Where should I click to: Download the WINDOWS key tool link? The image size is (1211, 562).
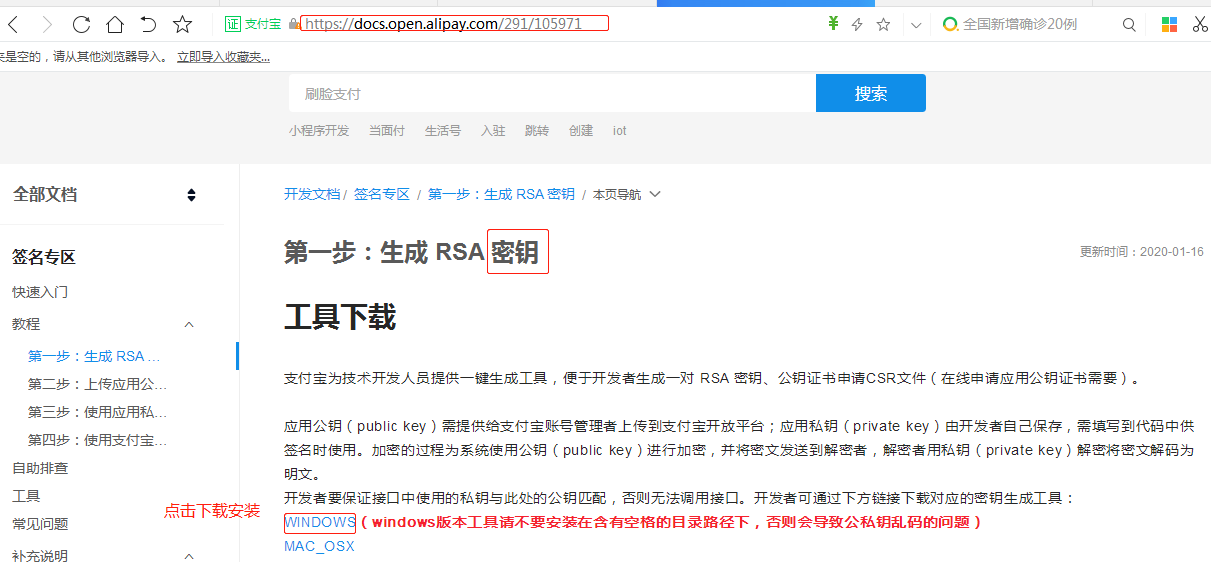point(320,522)
